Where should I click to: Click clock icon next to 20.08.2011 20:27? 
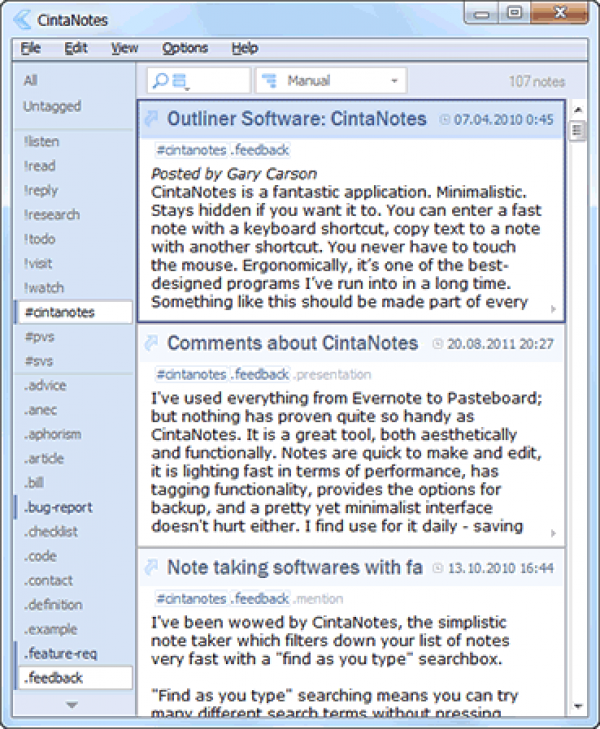pos(438,344)
